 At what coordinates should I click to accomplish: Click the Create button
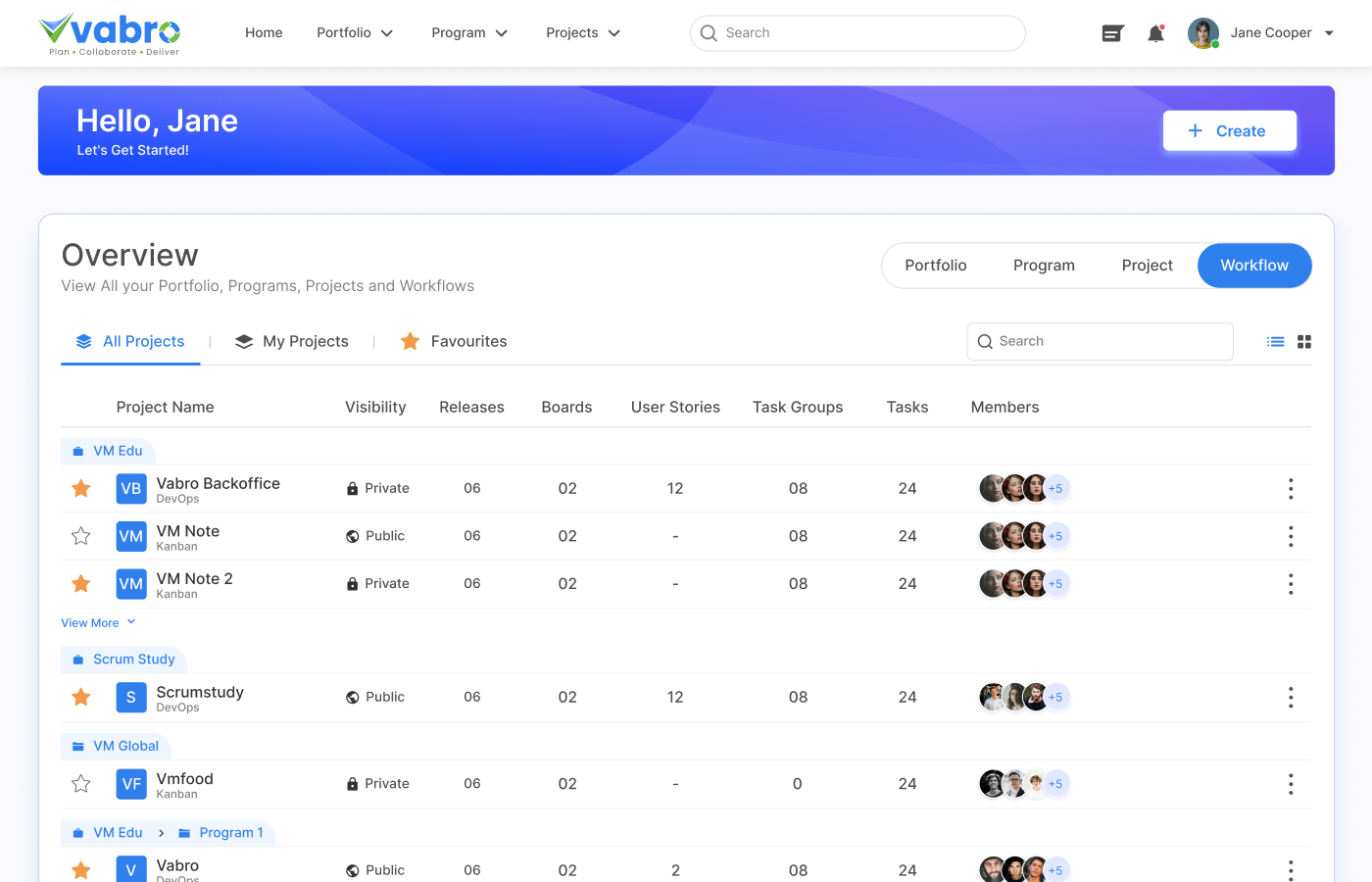pos(1230,130)
